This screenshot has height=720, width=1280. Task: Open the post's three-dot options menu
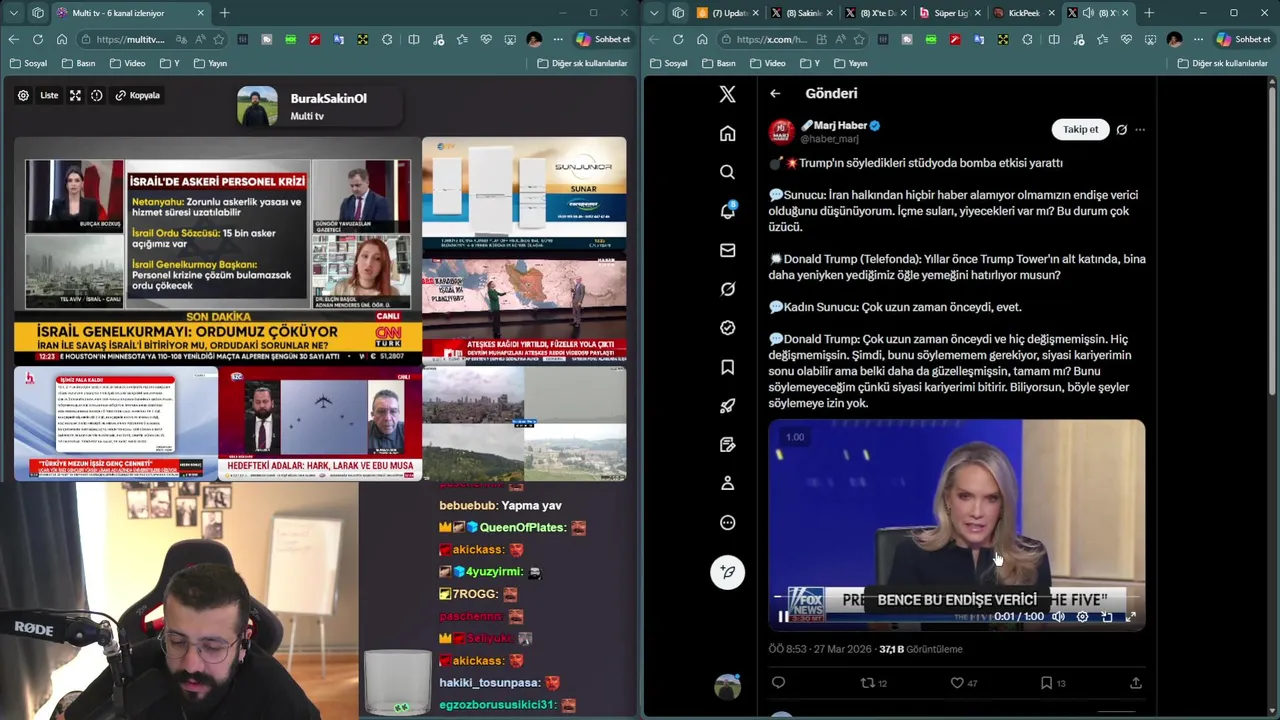tap(1140, 129)
